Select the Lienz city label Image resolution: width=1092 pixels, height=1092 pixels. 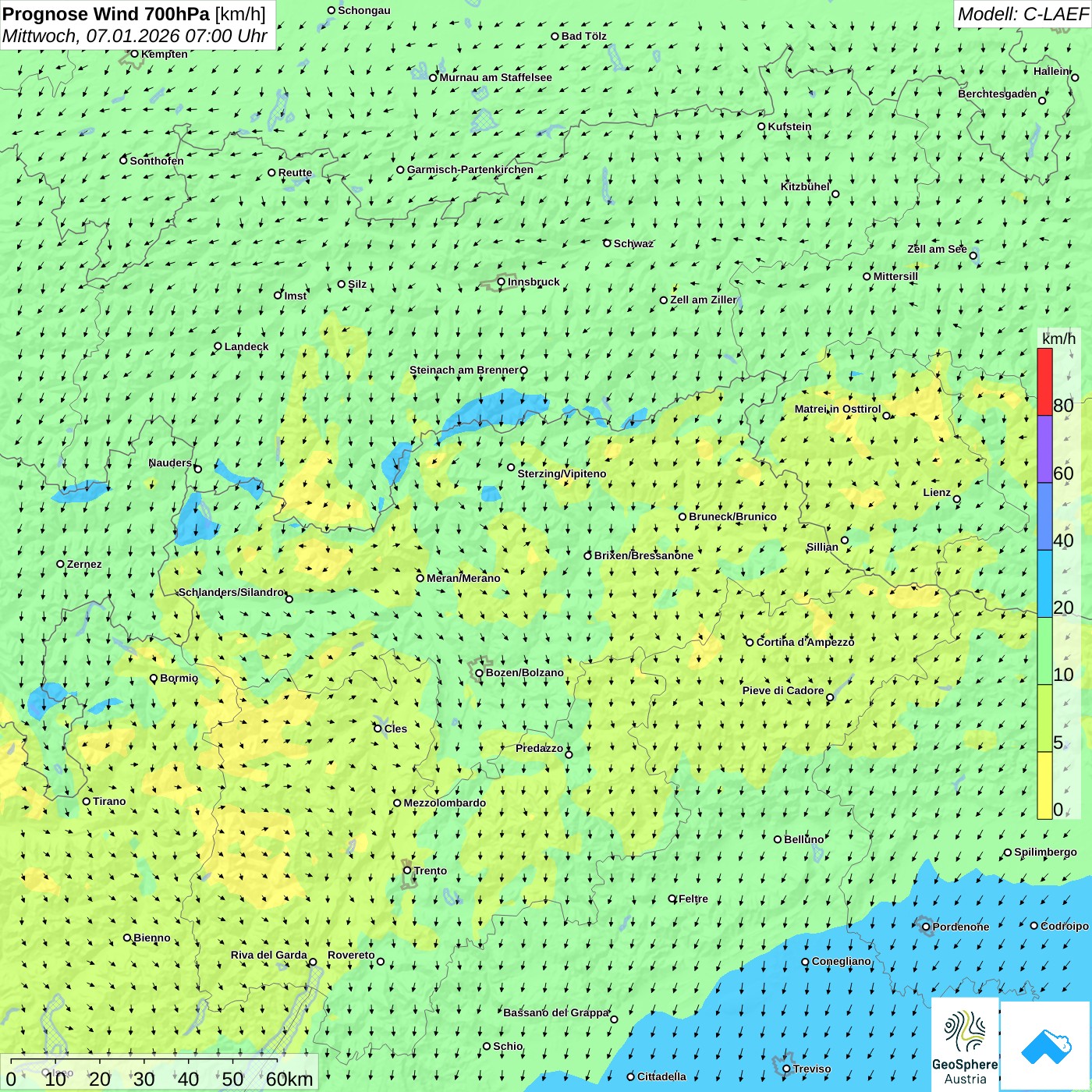click(937, 492)
